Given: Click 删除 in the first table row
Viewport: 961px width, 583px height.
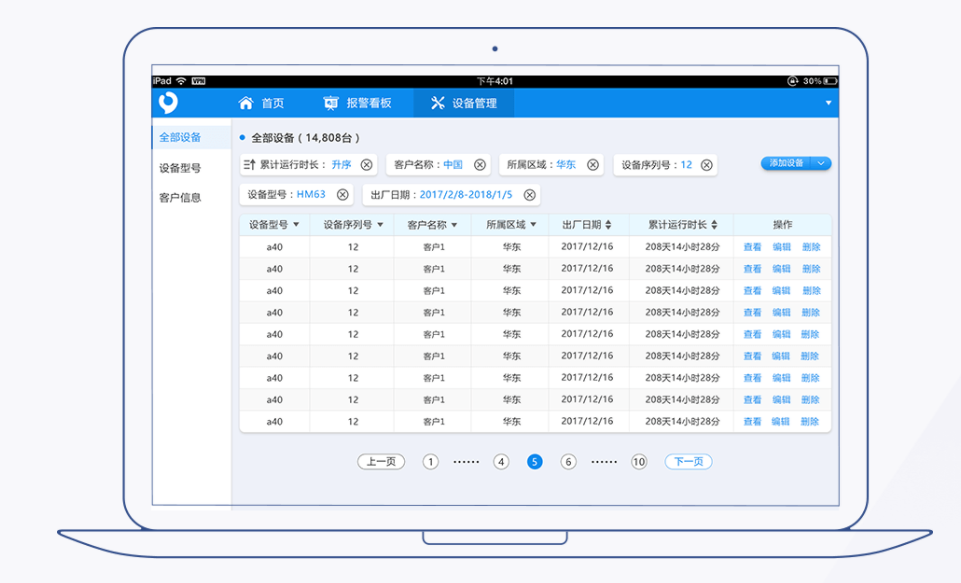Looking at the screenshot, I should 811,247.
